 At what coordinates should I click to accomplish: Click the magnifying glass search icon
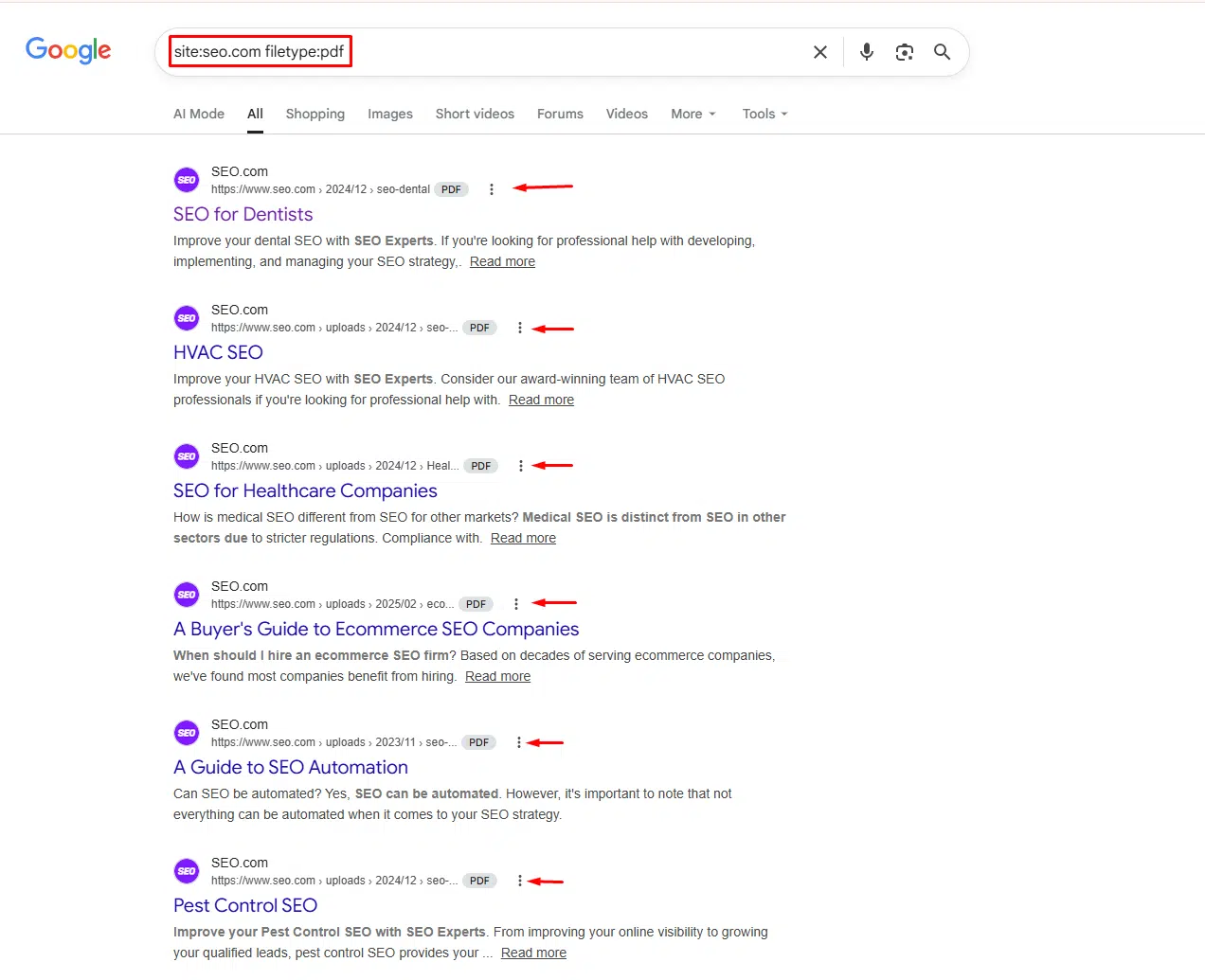coord(942,52)
